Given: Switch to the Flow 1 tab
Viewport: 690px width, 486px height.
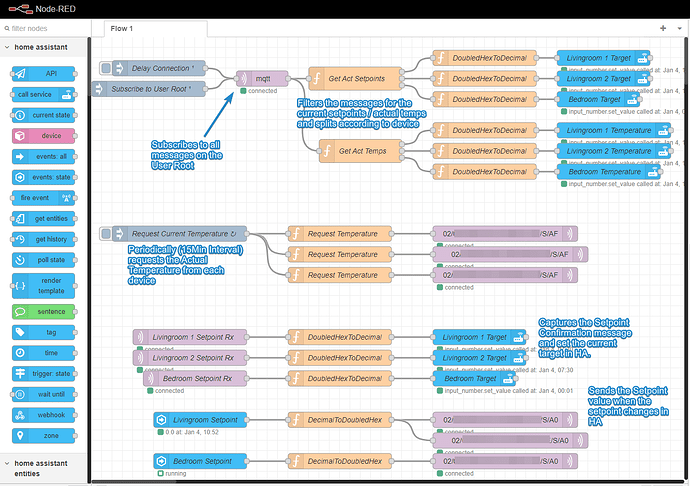Looking at the screenshot, I should [124, 29].
